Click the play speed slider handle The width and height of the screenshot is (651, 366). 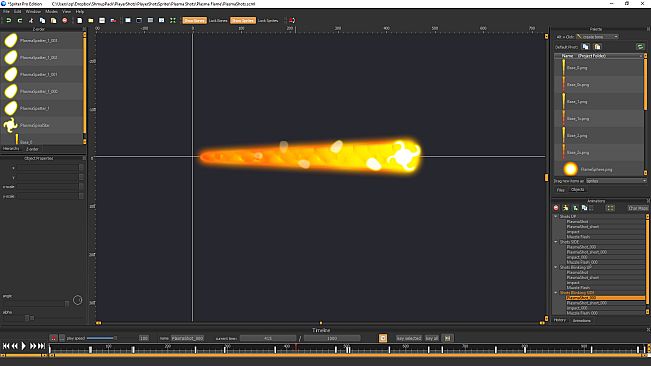[x=115, y=338]
